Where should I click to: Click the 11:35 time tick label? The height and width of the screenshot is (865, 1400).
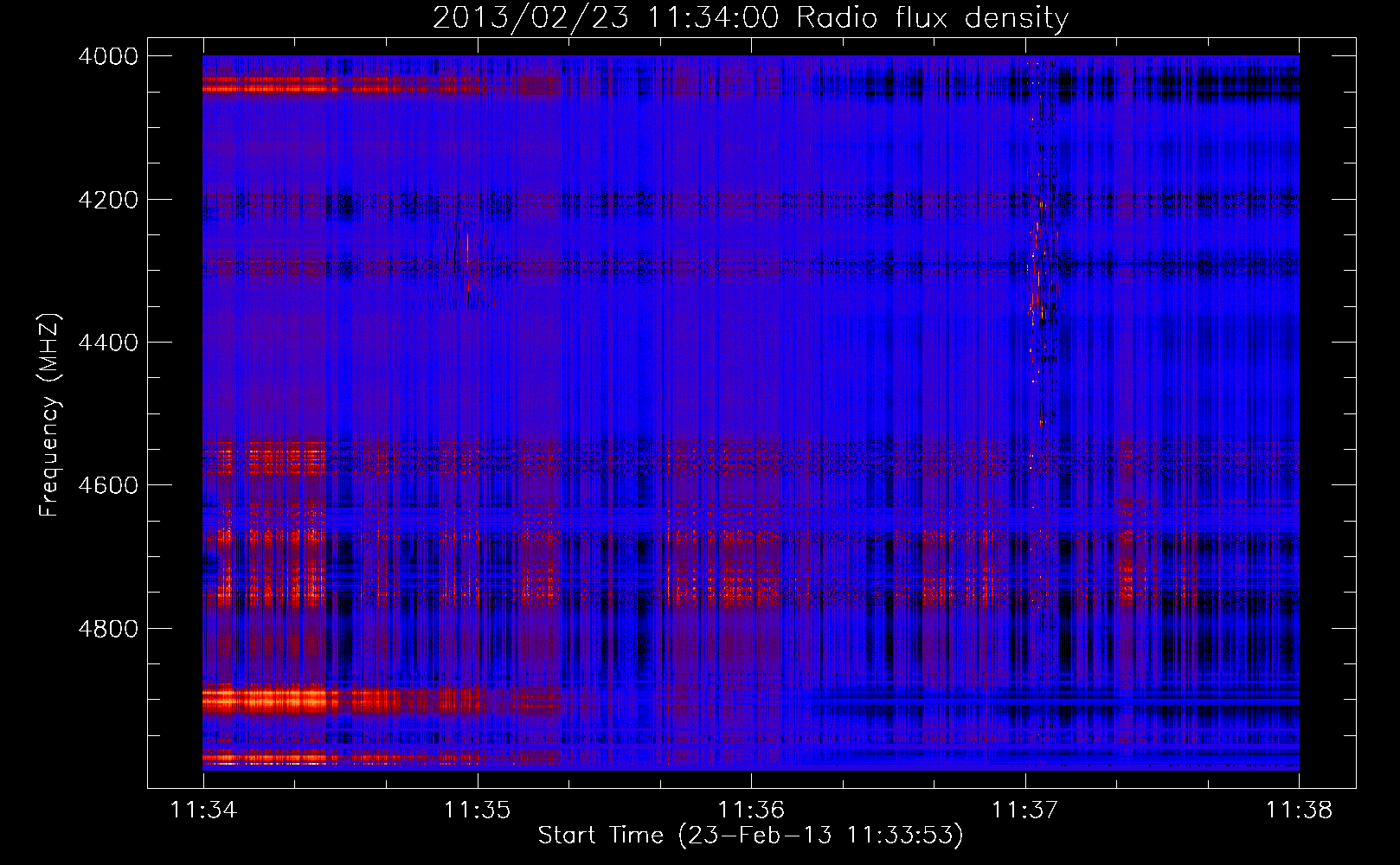click(x=477, y=810)
